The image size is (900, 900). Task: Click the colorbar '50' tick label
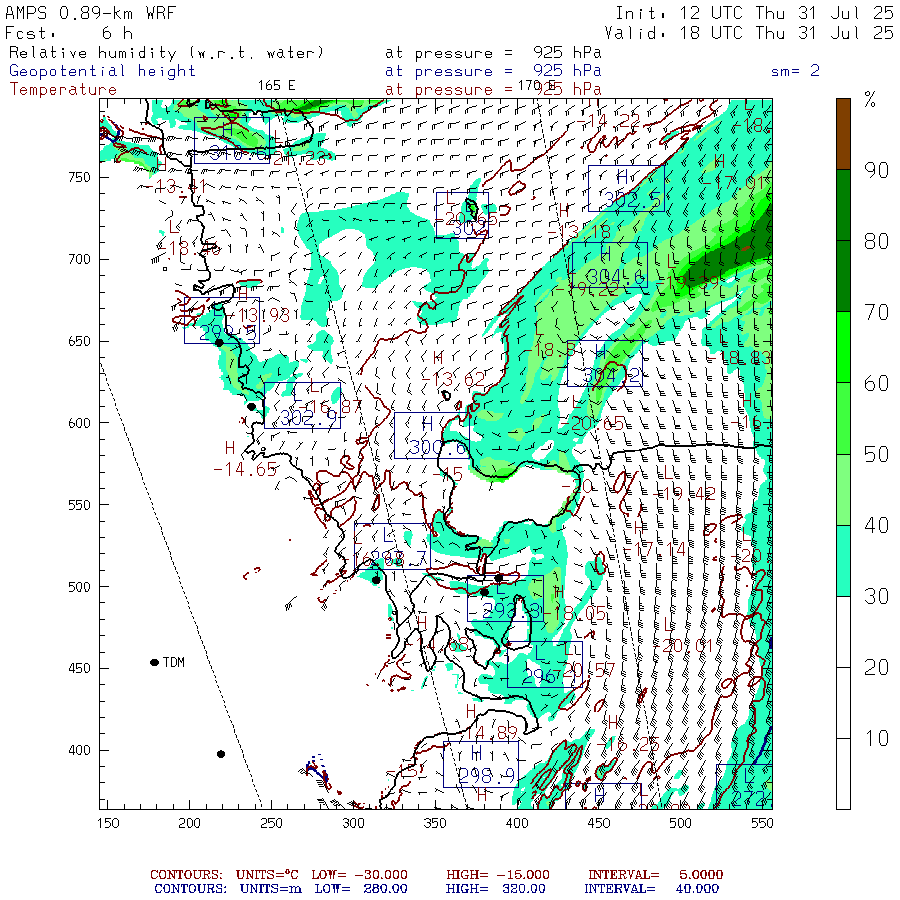(x=876, y=454)
